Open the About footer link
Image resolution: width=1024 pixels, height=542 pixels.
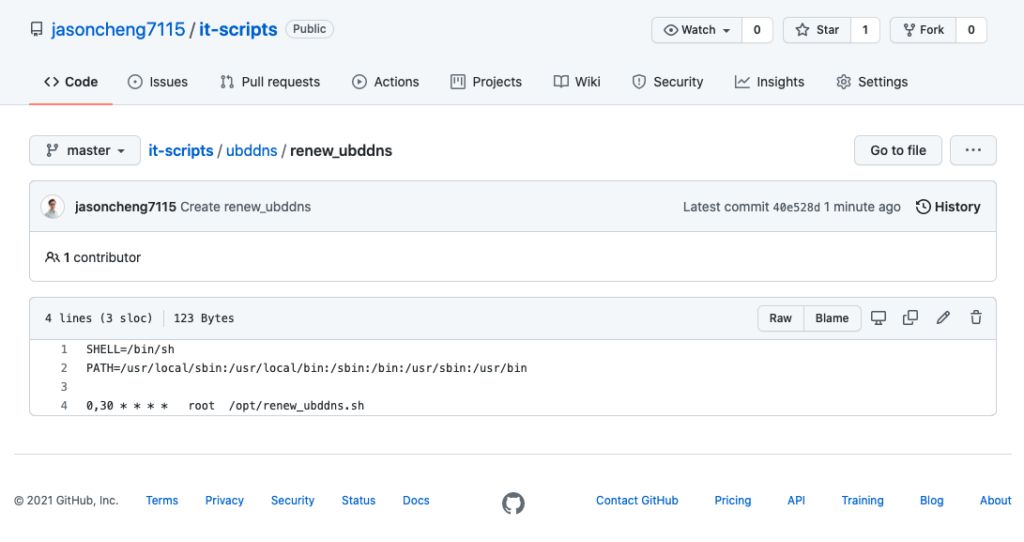[x=995, y=500]
